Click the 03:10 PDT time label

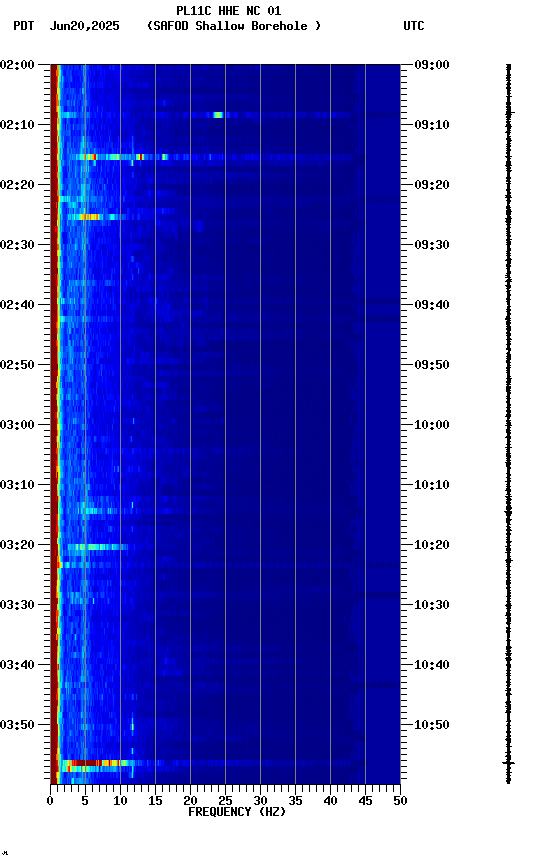click(17, 485)
